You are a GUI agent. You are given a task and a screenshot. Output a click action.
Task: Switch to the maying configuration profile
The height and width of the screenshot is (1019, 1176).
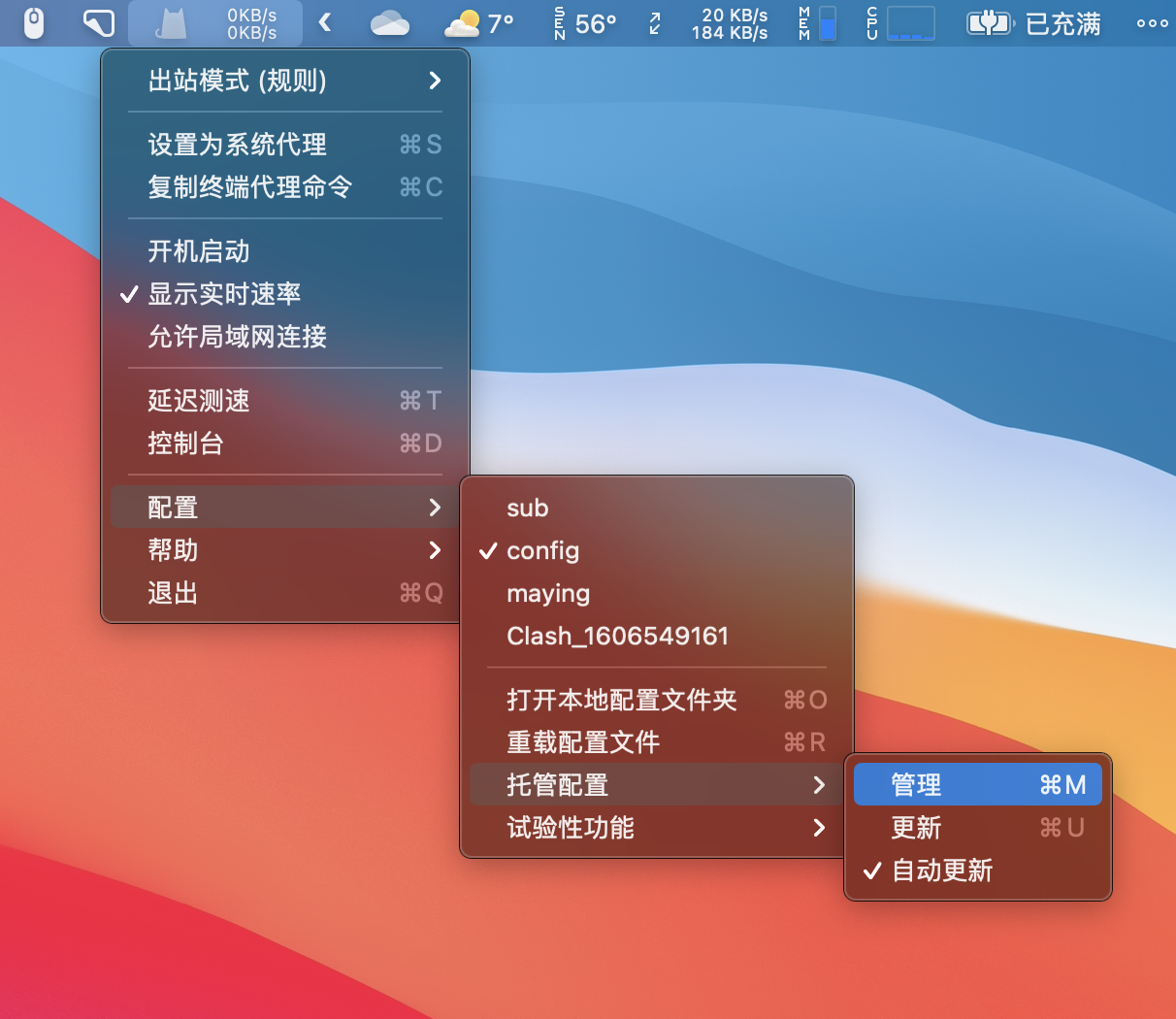coord(548,593)
